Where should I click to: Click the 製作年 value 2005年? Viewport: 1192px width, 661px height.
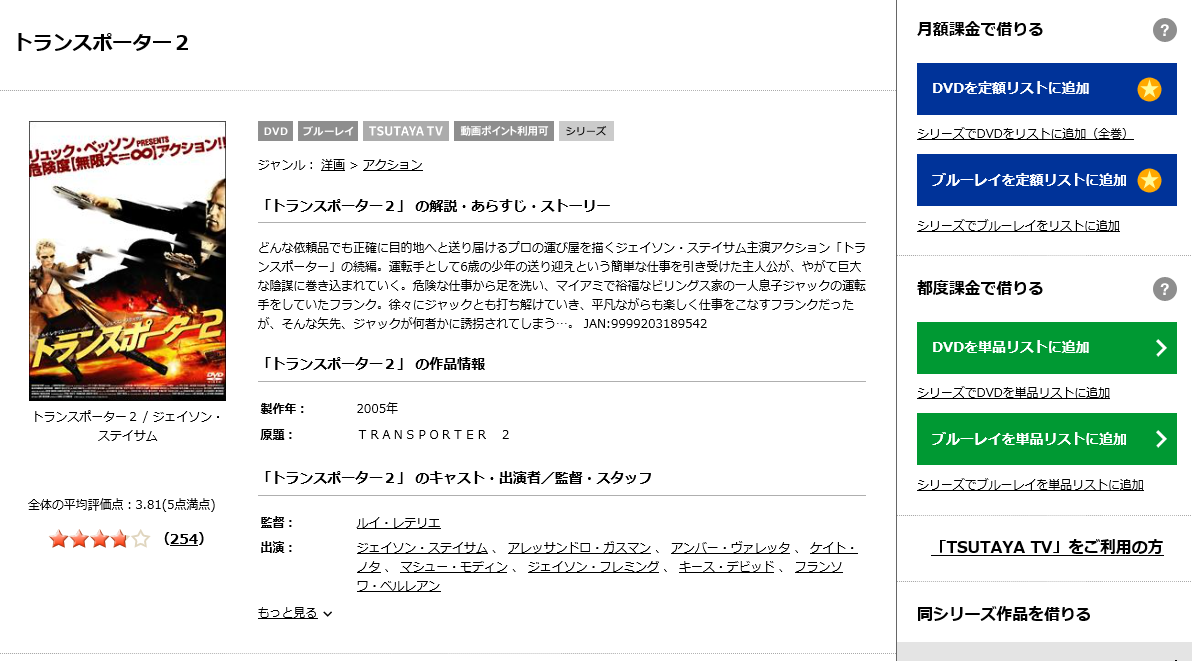pos(377,409)
